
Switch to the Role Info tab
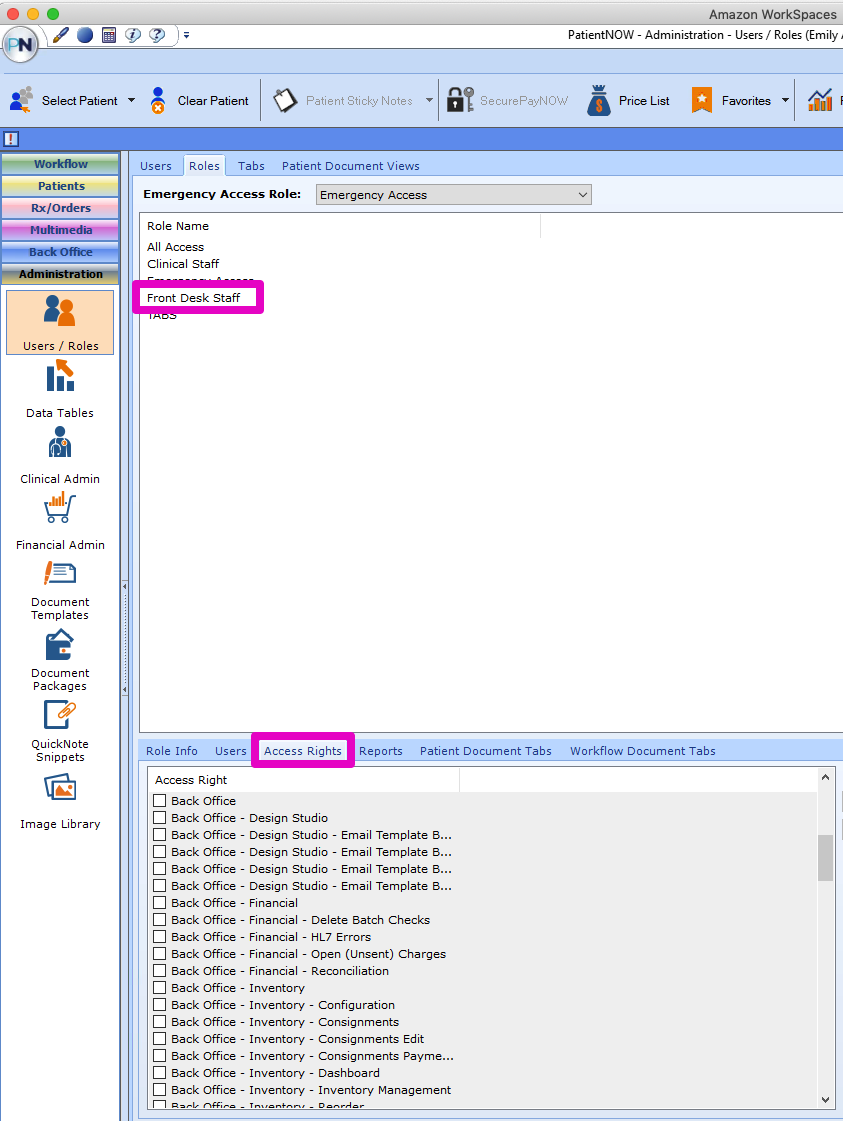click(x=172, y=751)
